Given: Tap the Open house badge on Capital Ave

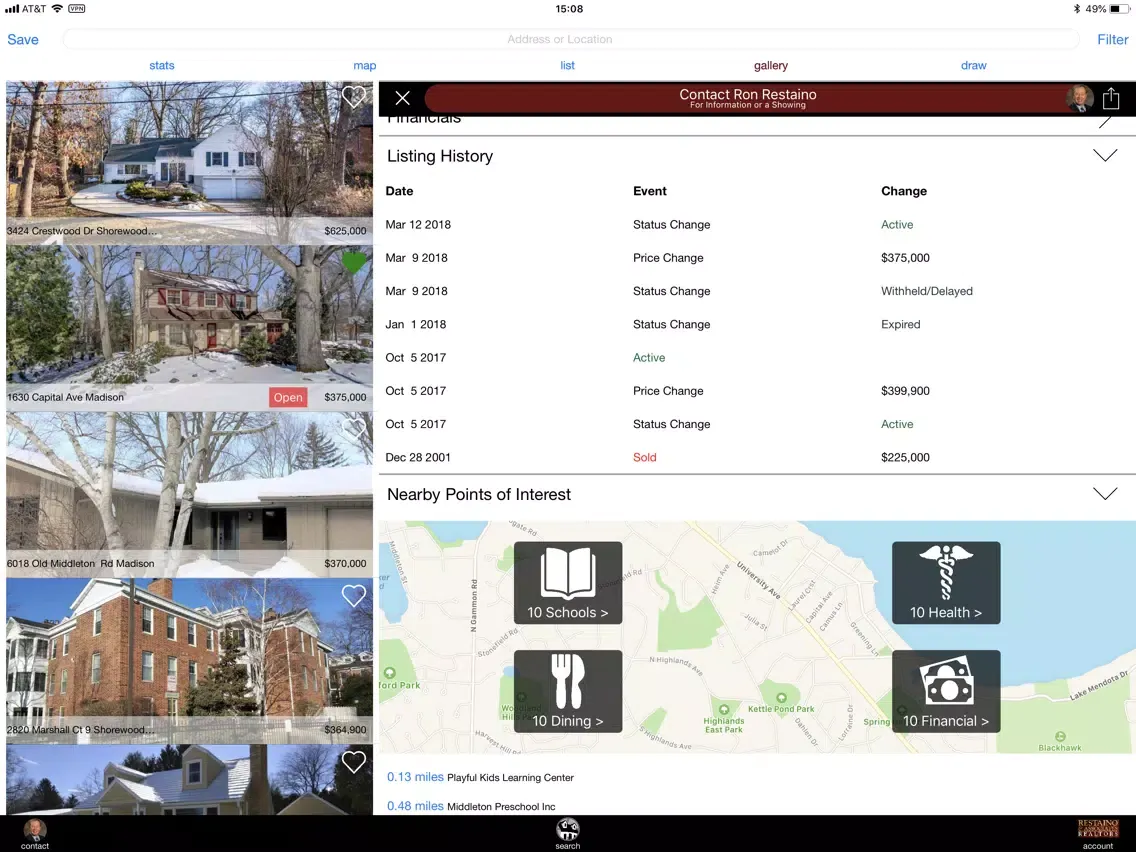Looking at the screenshot, I should (x=288, y=397).
